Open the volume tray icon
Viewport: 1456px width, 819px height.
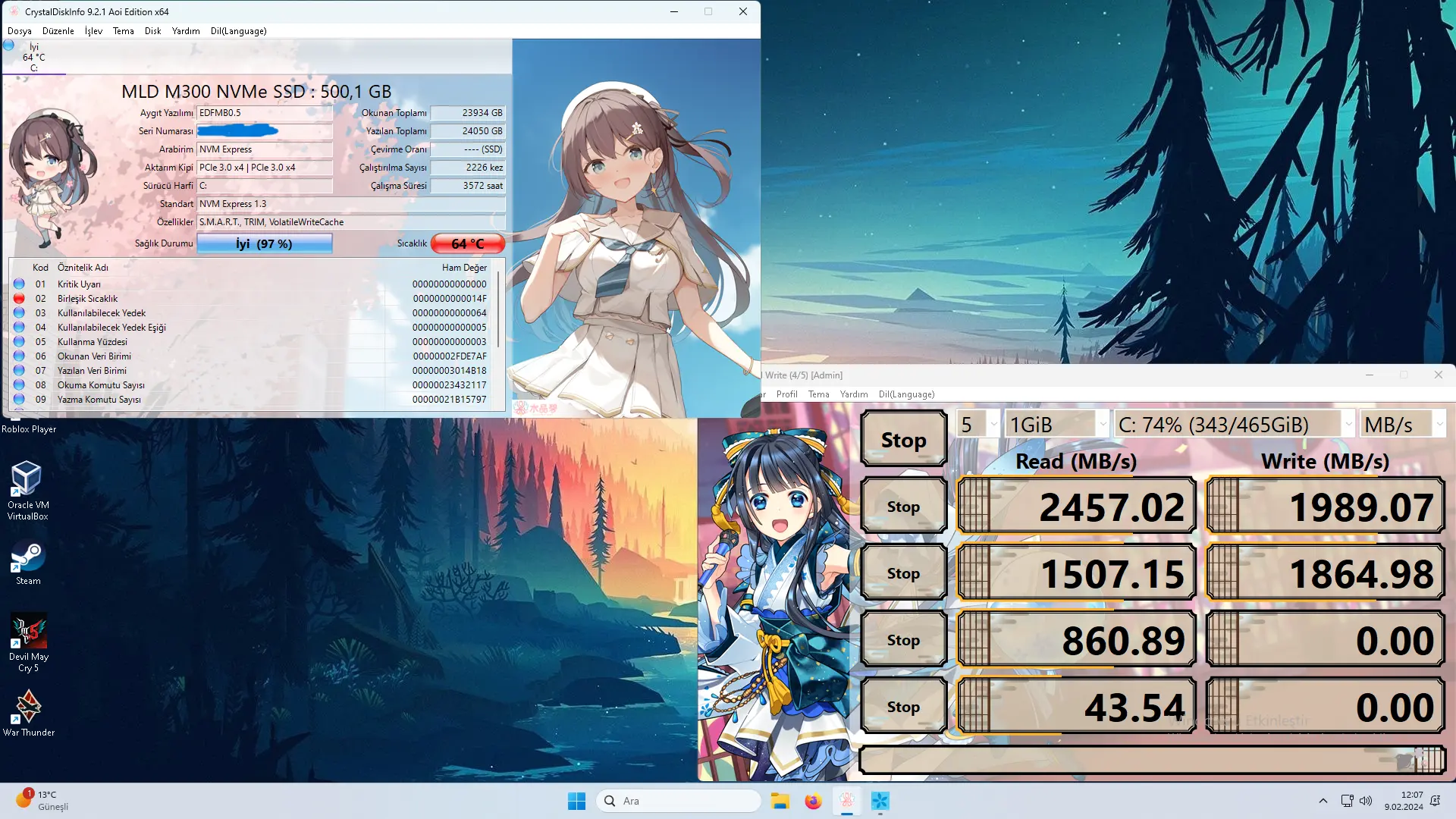(x=1366, y=801)
